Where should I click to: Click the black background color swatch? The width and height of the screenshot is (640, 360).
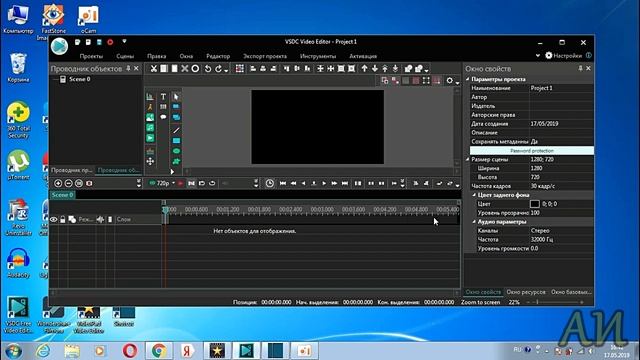[535, 204]
